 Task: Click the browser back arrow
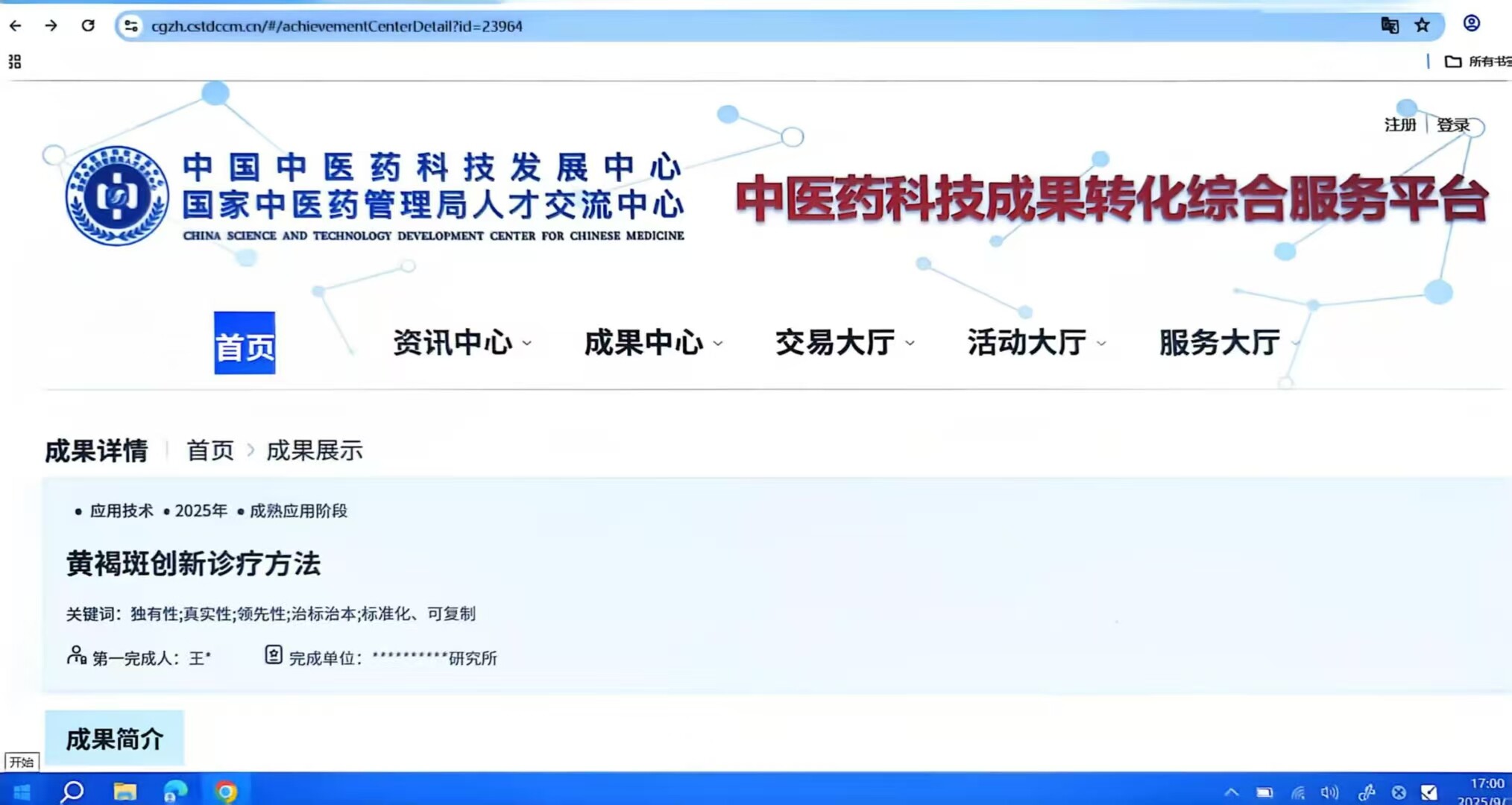(x=15, y=26)
